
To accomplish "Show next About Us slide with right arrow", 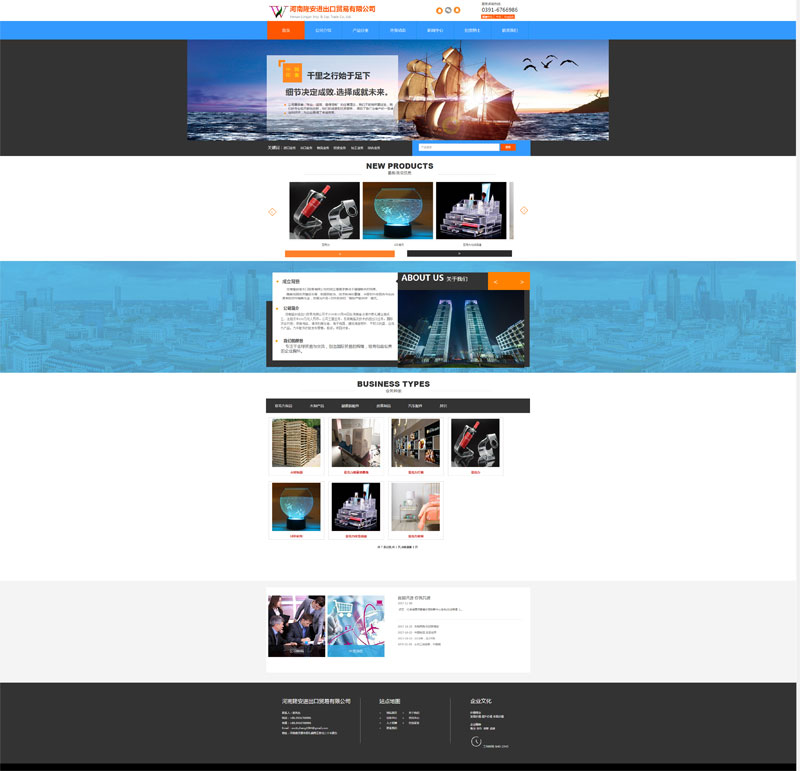I will (520, 282).
